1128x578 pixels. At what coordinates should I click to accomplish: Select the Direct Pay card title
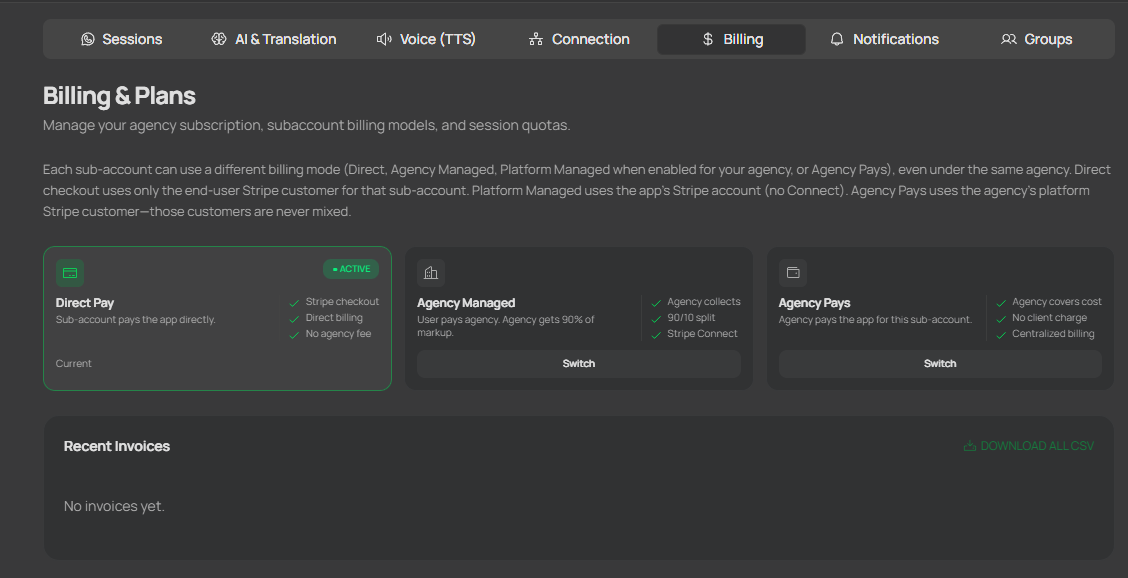tap(85, 303)
